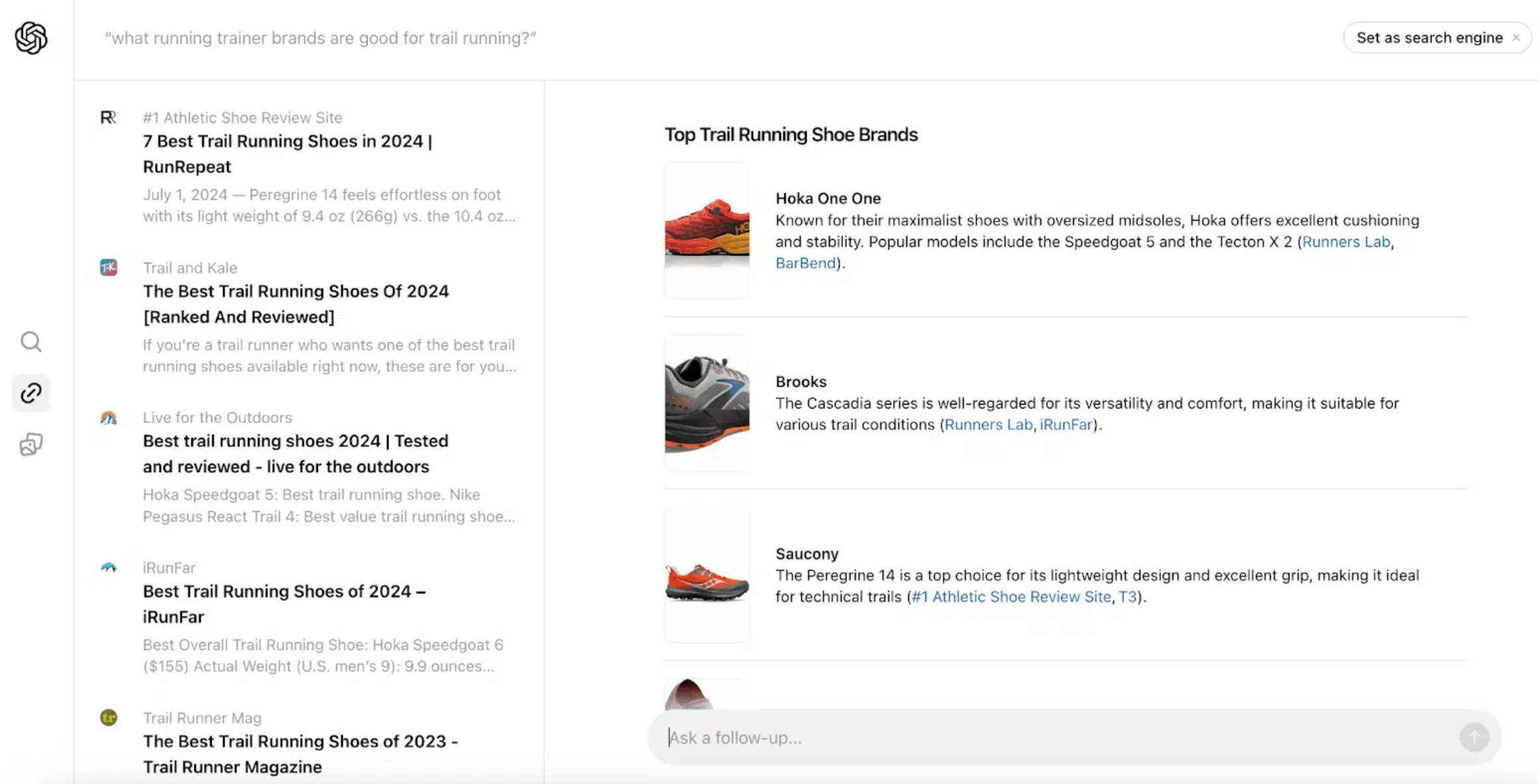Open the search magnifier in sidebar
This screenshot has width=1539, height=784.
point(31,342)
